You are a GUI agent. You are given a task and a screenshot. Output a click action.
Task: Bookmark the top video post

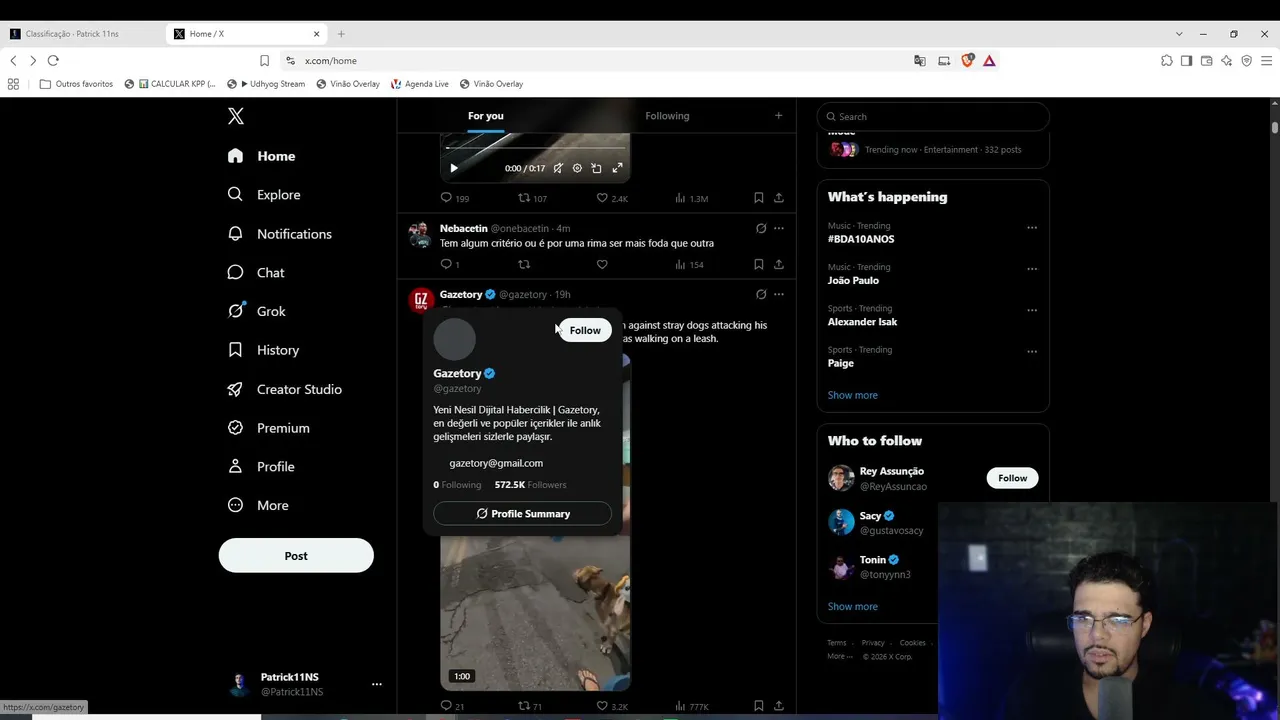(x=759, y=198)
